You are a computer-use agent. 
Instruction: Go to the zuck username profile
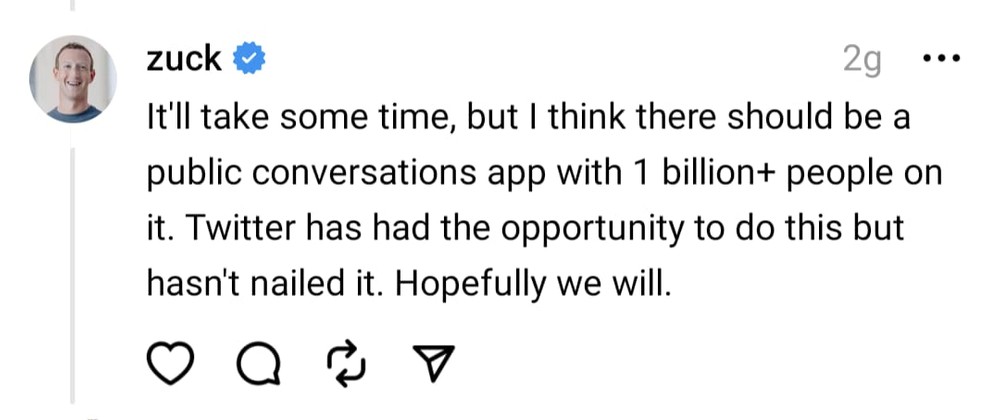[183, 59]
